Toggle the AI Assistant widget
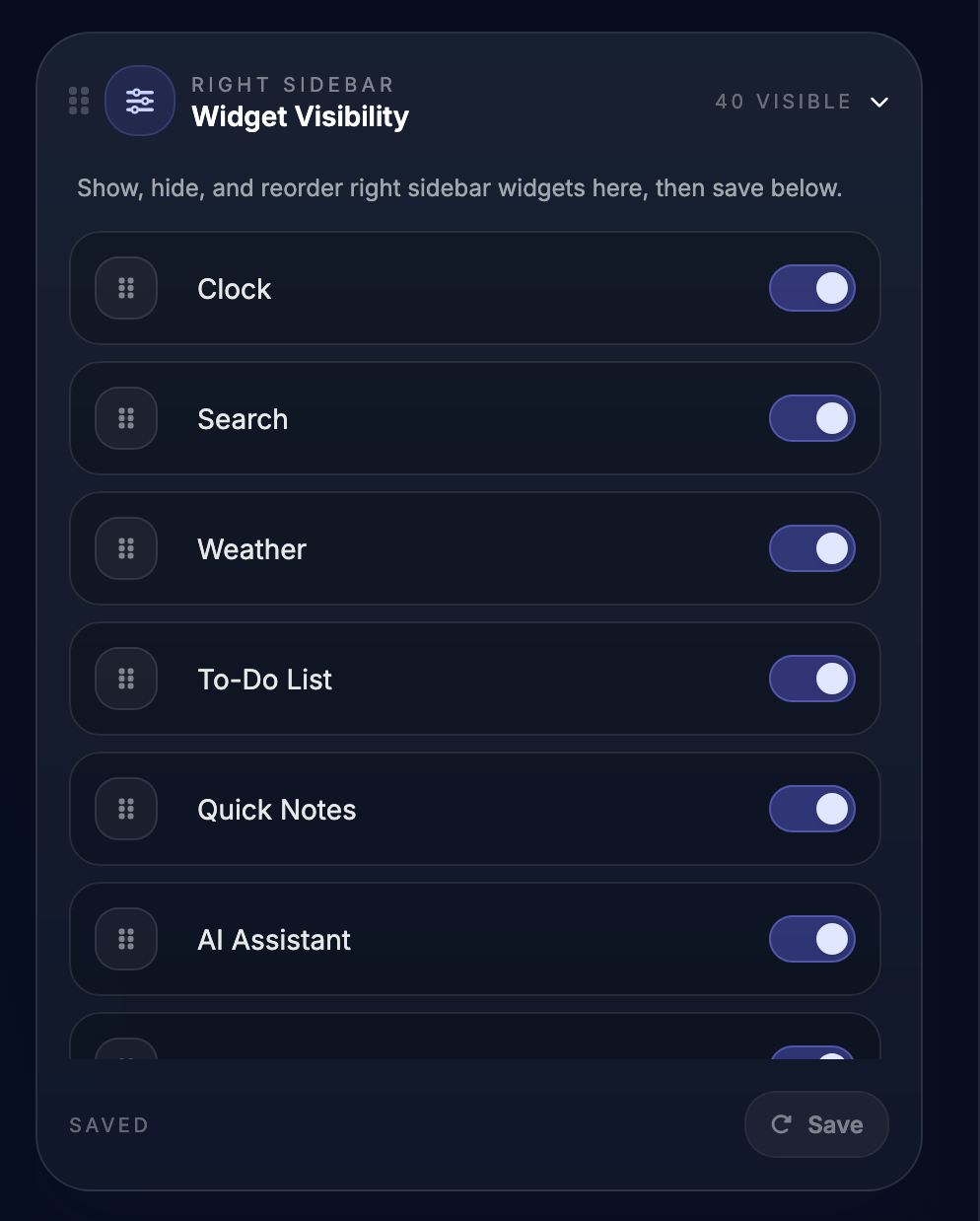 click(811, 939)
